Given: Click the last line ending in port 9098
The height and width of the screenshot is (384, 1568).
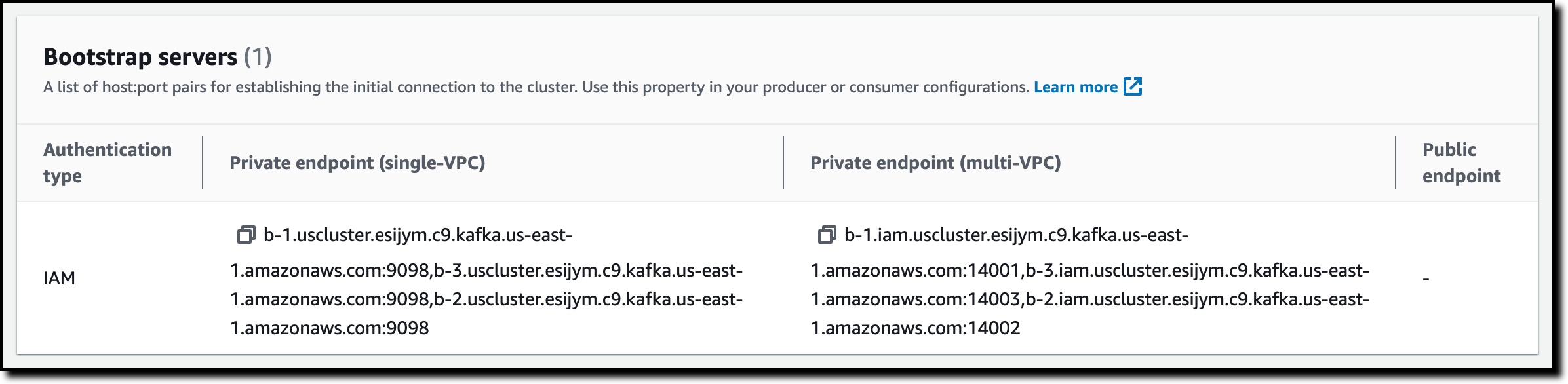Looking at the screenshot, I should [330, 328].
